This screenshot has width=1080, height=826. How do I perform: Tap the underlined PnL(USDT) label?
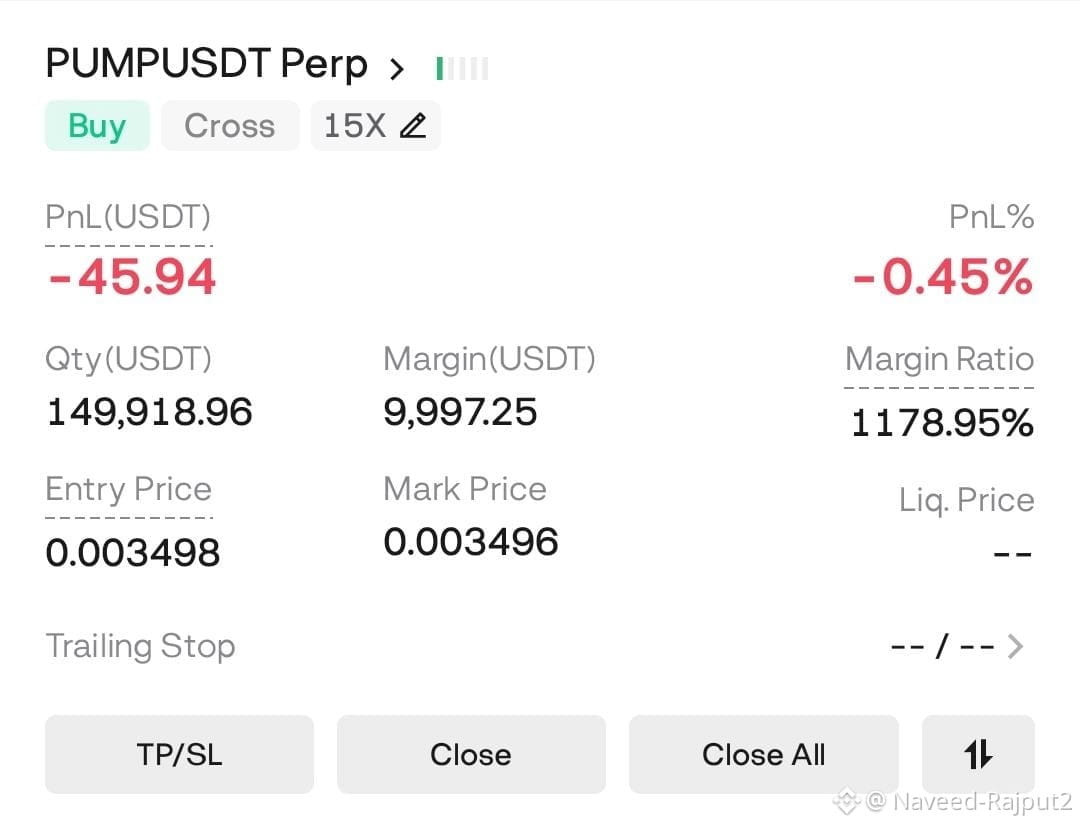pos(128,218)
